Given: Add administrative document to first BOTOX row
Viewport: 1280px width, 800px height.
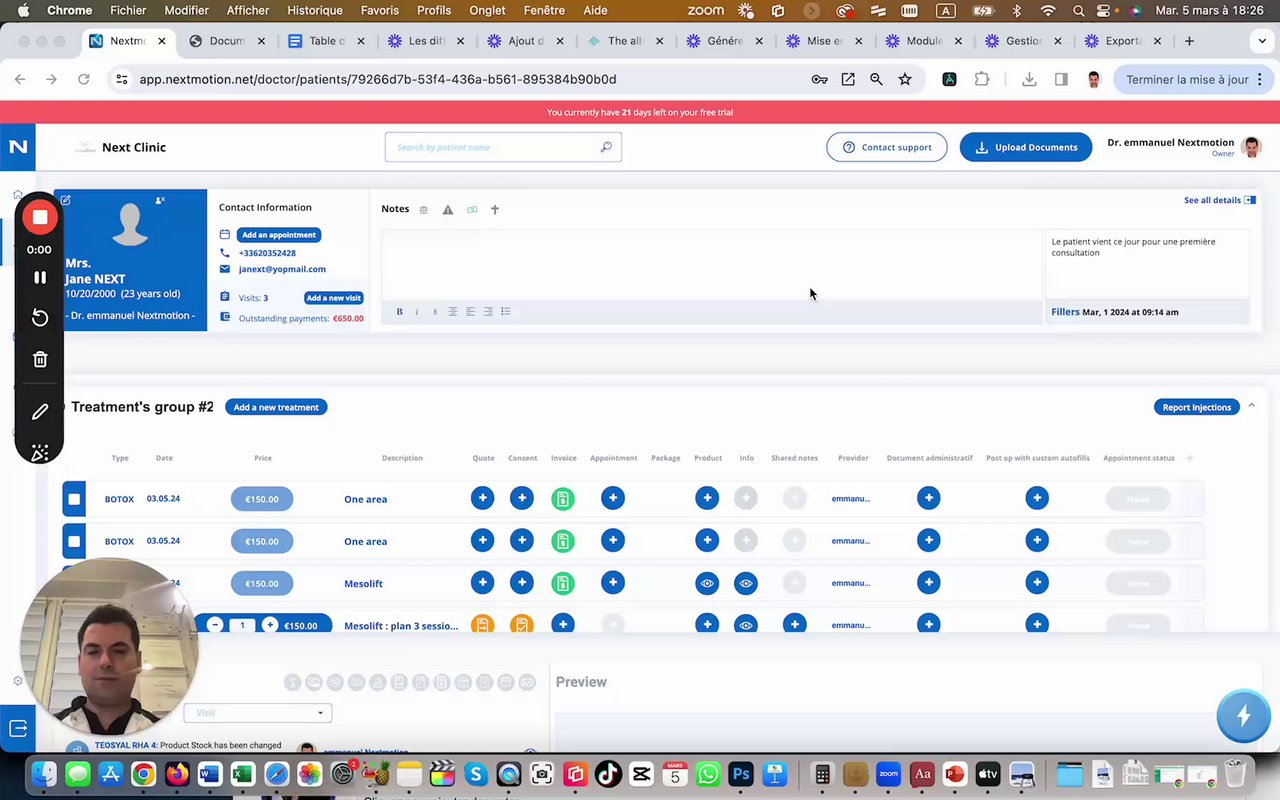Looking at the screenshot, I should point(929,498).
